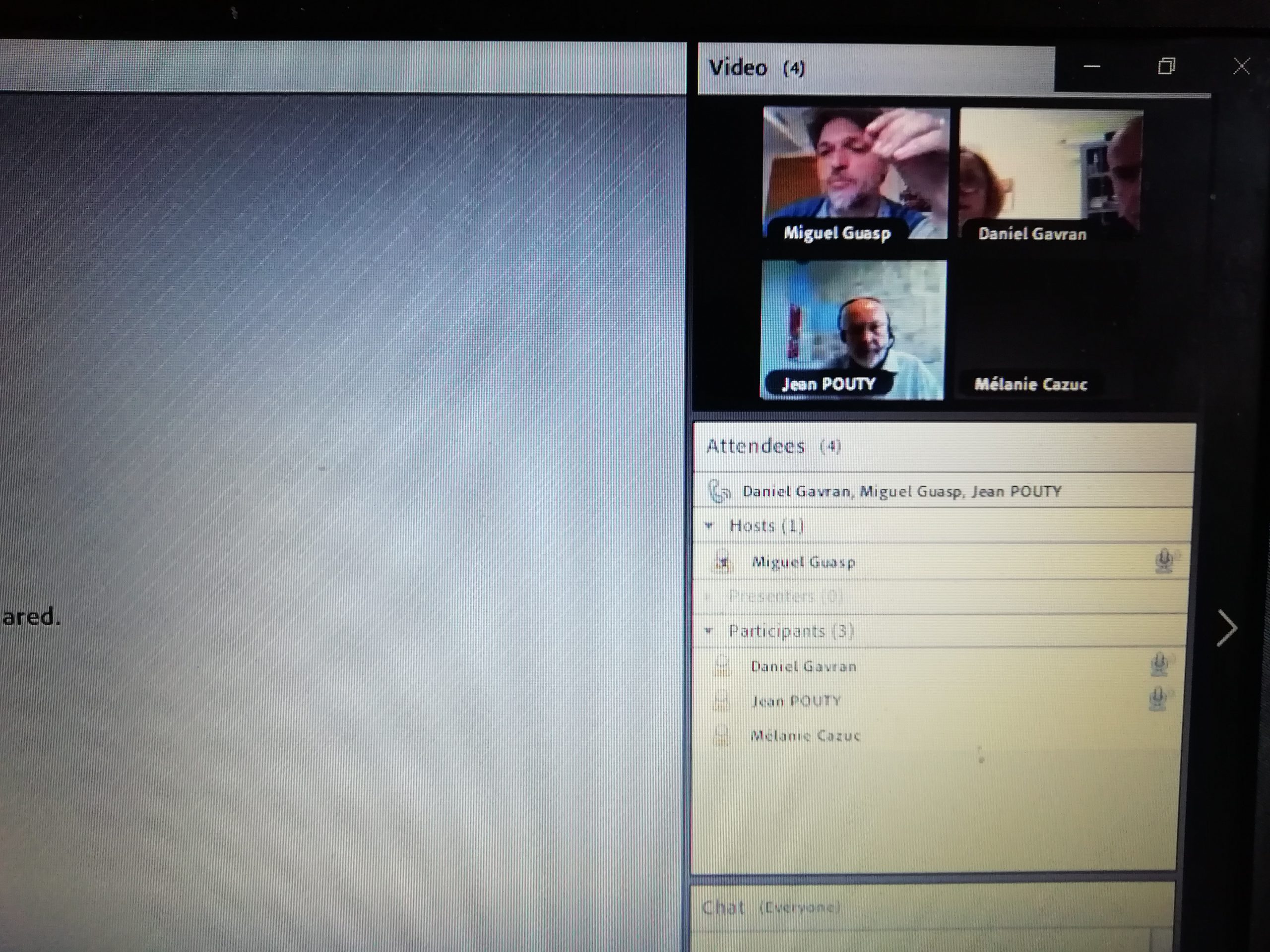This screenshot has height=952, width=1270.
Task: Close the meeting window
Action: click(1241, 66)
